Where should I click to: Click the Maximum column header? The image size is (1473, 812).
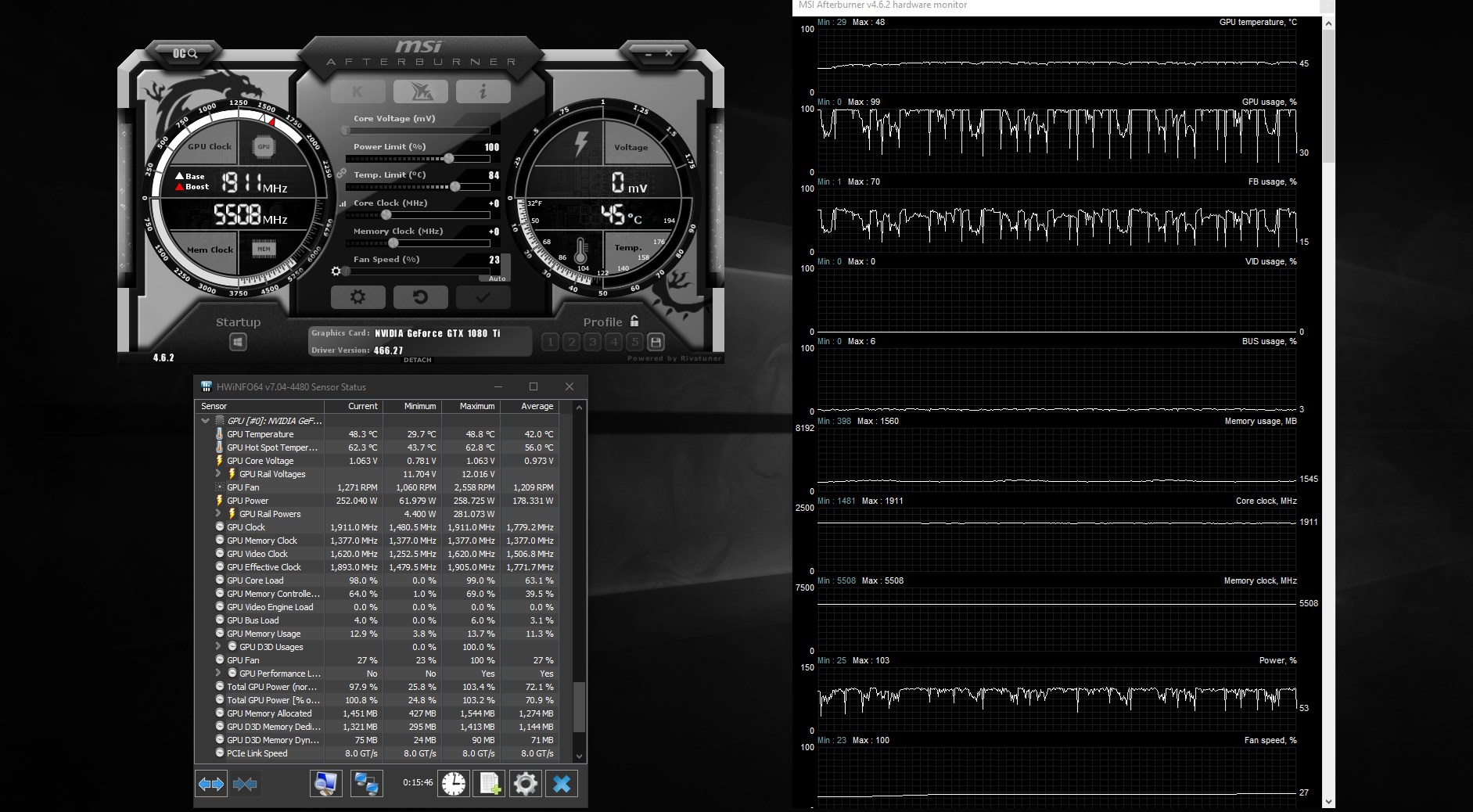point(470,406)
